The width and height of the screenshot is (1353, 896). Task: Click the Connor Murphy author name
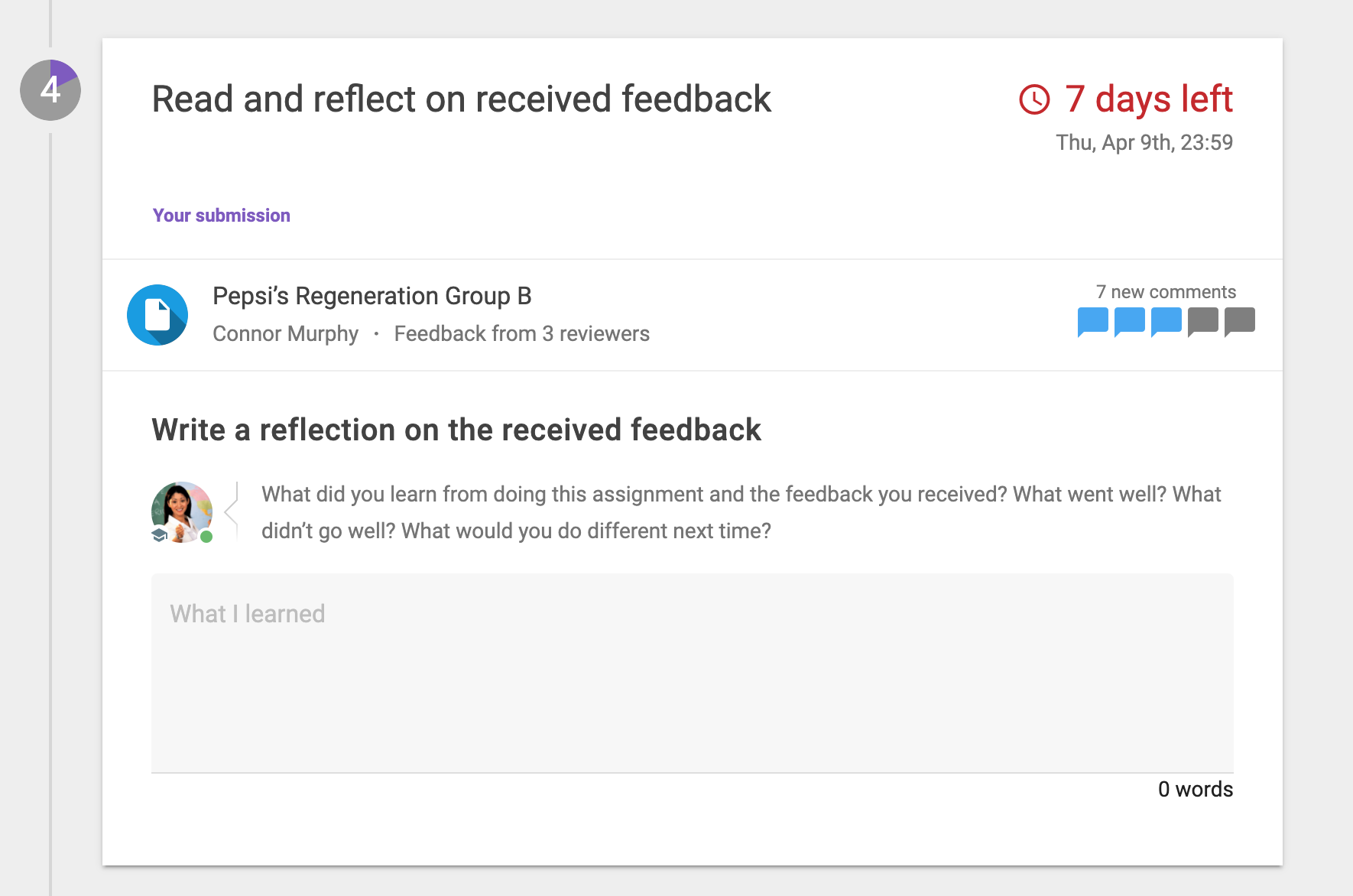tap(285, 334)
